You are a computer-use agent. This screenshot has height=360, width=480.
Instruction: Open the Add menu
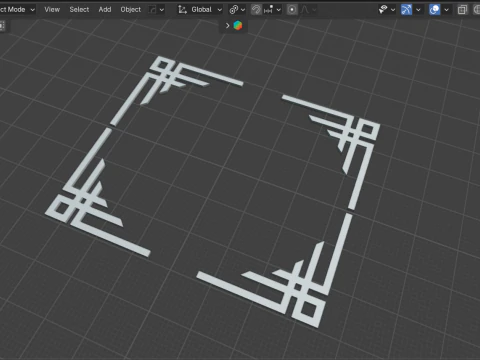click(x=105, y=9)
